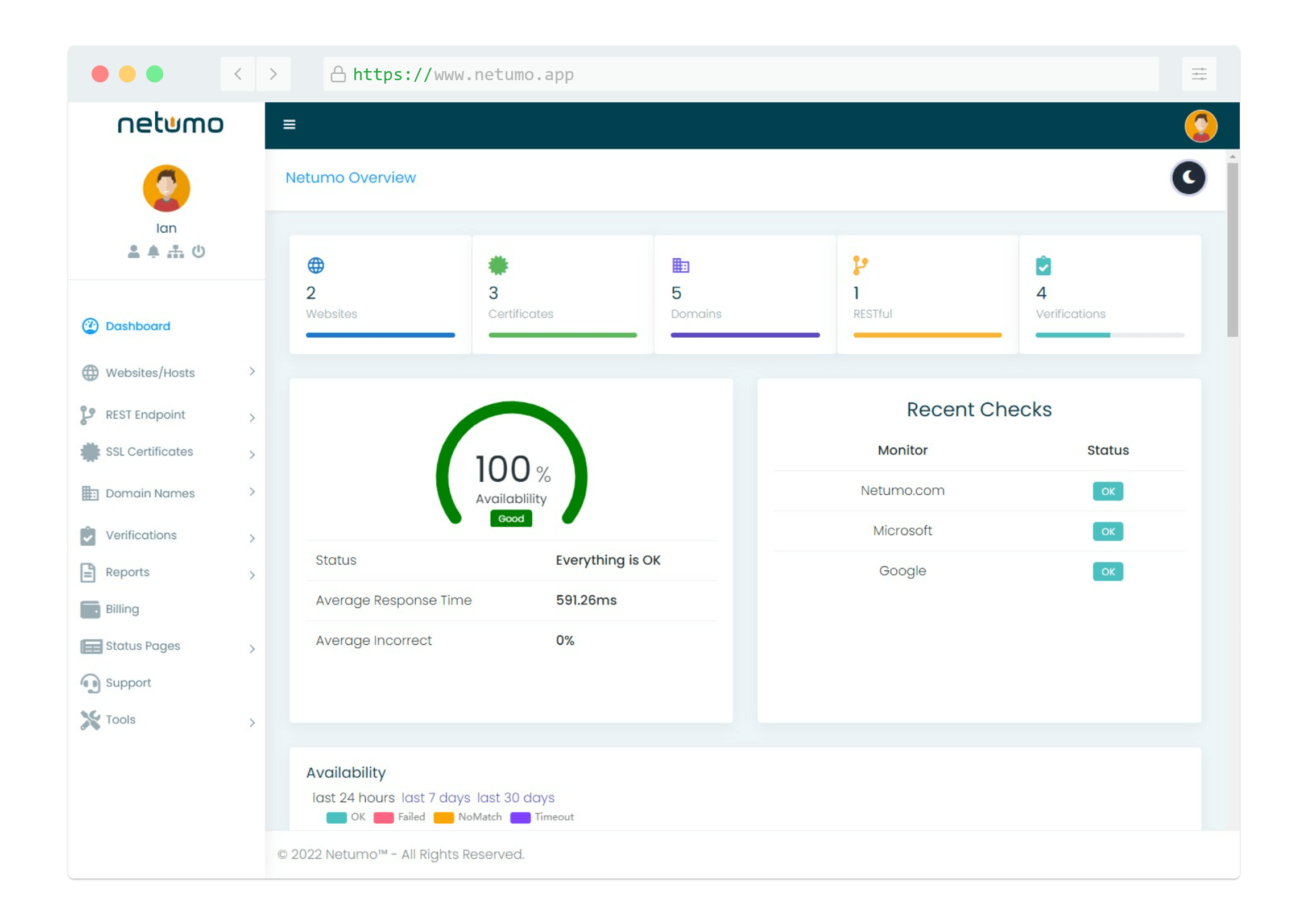Click the RESTful icon in overview
The image size is (1308, 924).
point(860,265)
